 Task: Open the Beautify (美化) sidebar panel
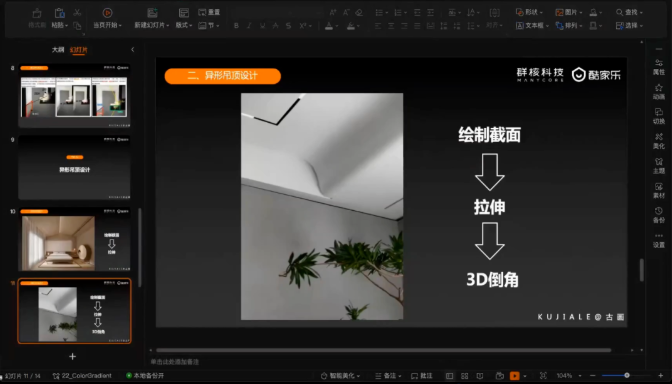(659, 141)
